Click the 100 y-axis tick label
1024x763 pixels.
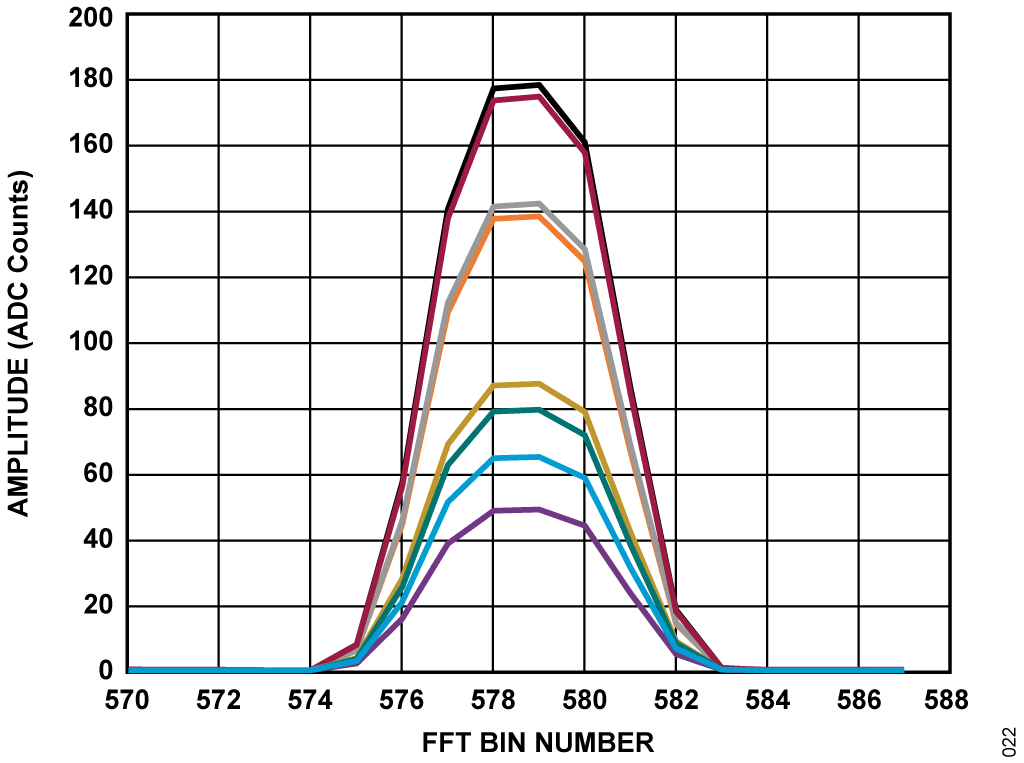89,343
